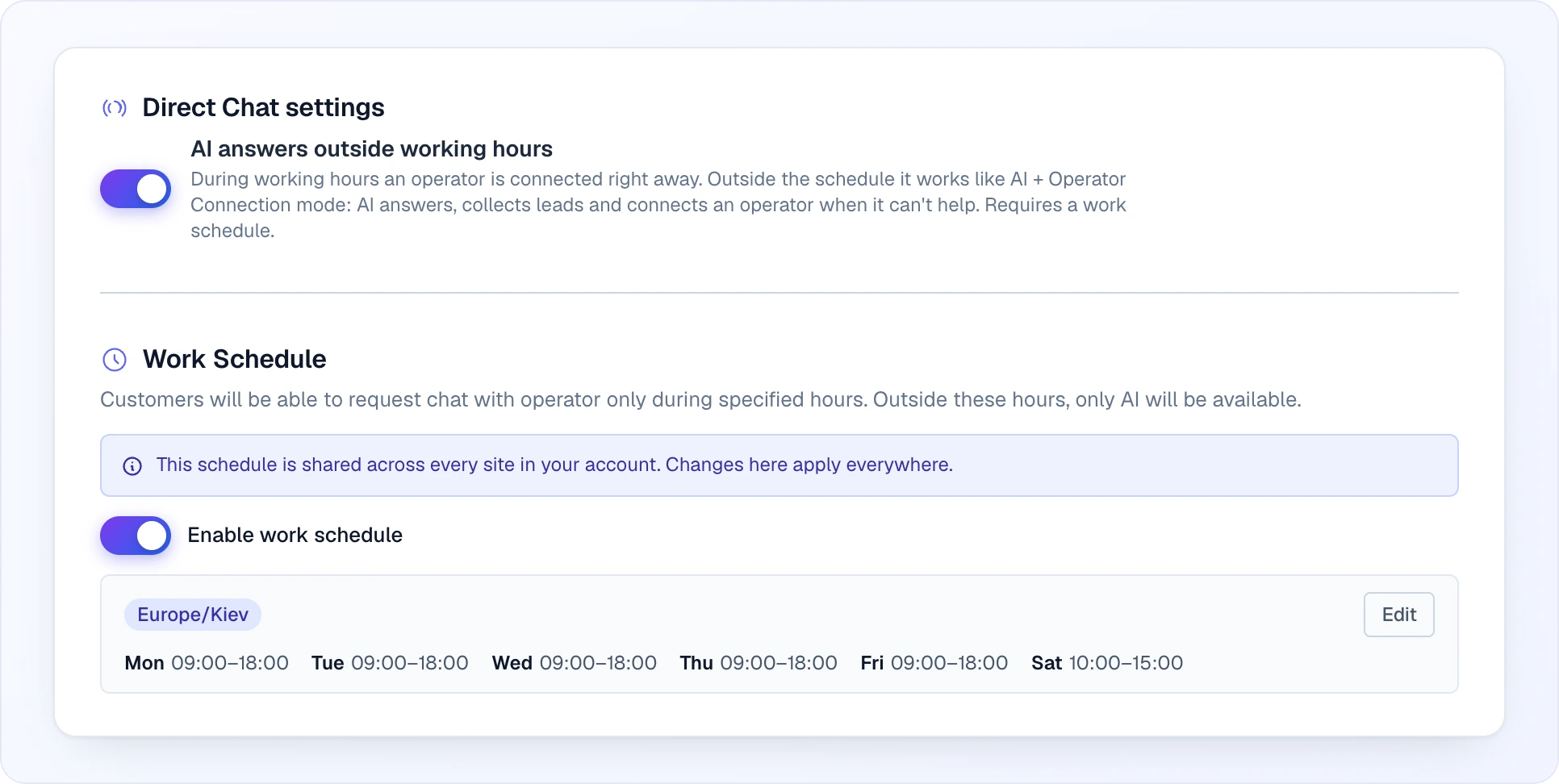Select the Work Schedule heading
Screen dimensions: 1559x784
(235, 360)
